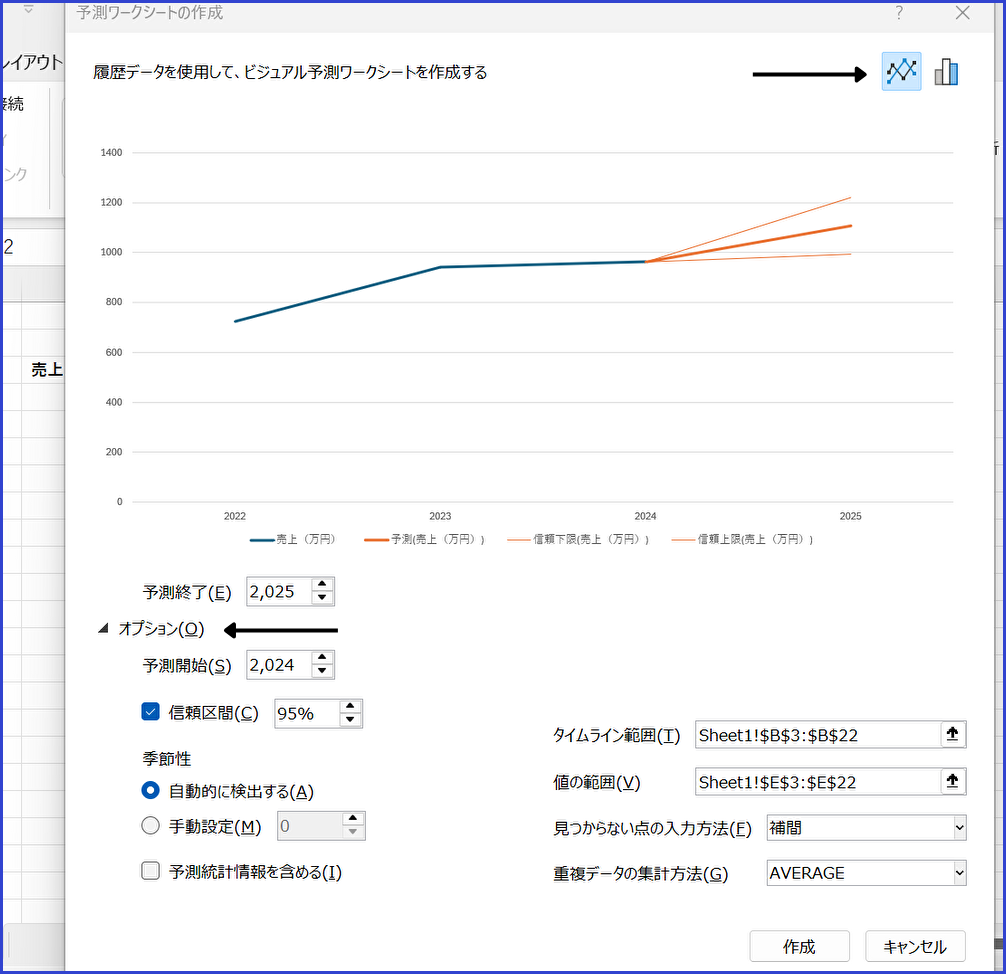Screen dimensions: 1006x974
Task: Enable 予測統計情報を含める checkbox
Action: point(151,871)
